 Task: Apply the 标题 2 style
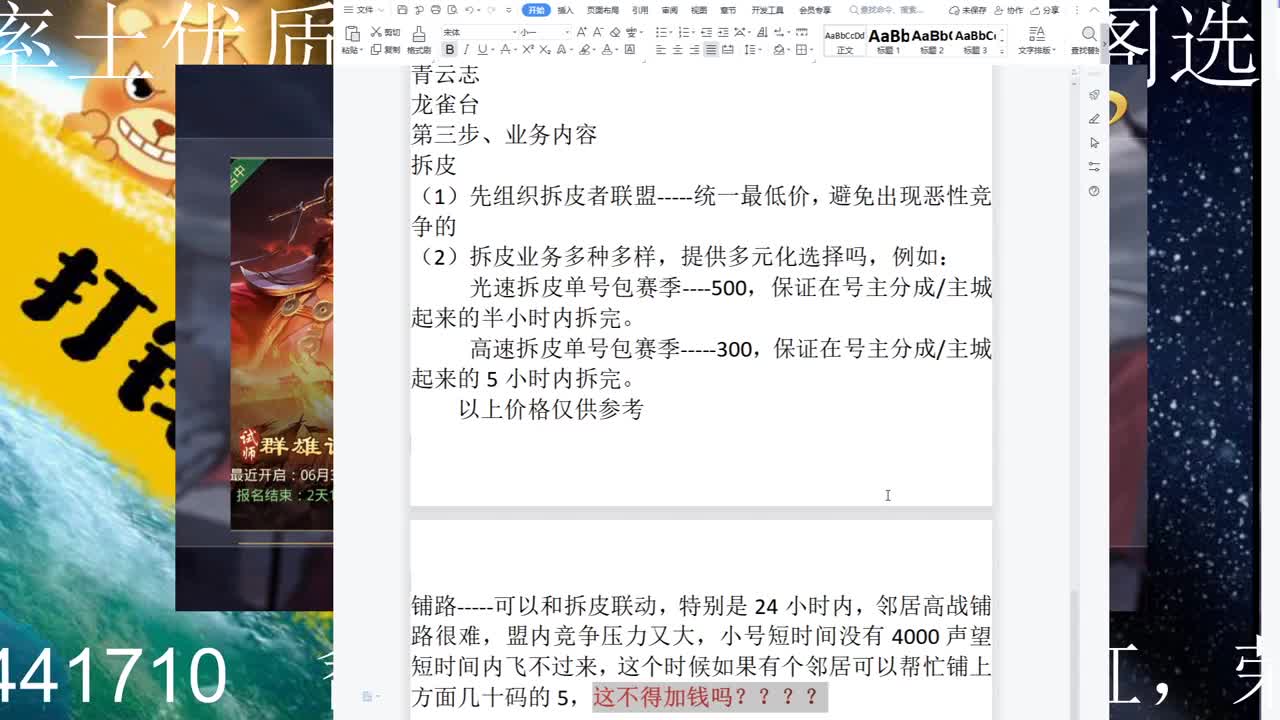point(932,40)
